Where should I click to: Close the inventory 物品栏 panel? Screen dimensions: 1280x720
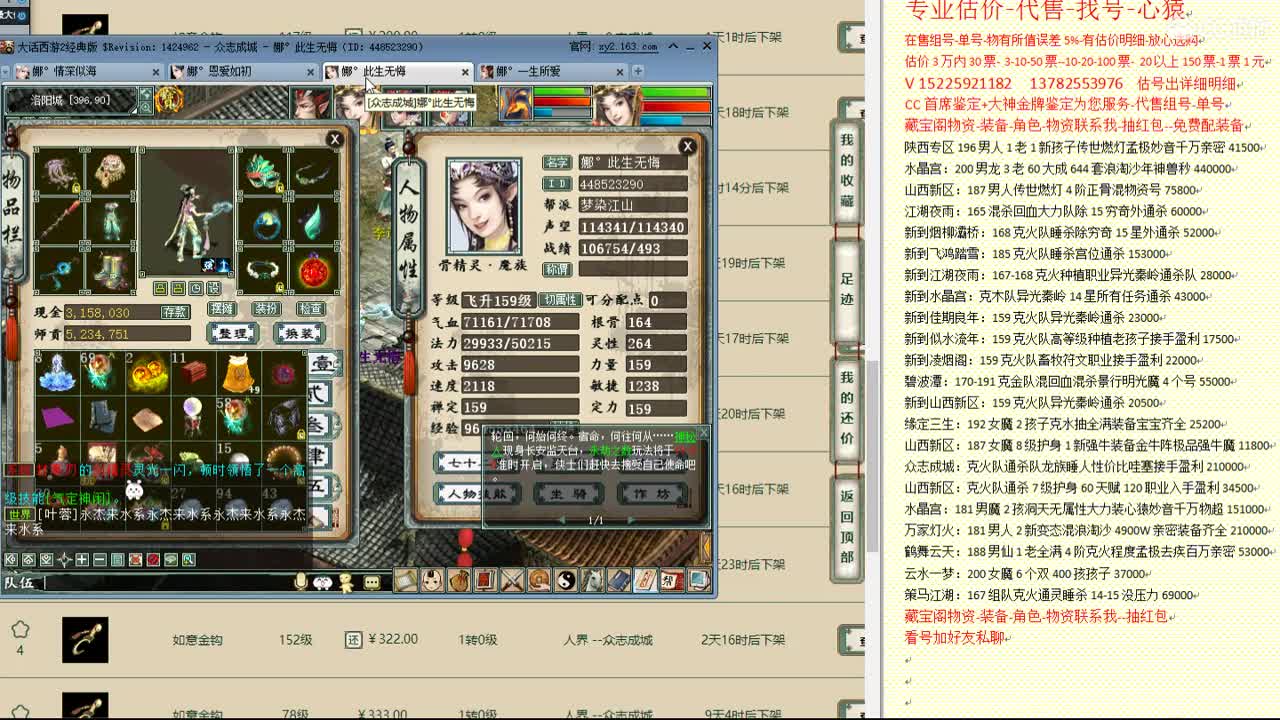click(335, 139)
